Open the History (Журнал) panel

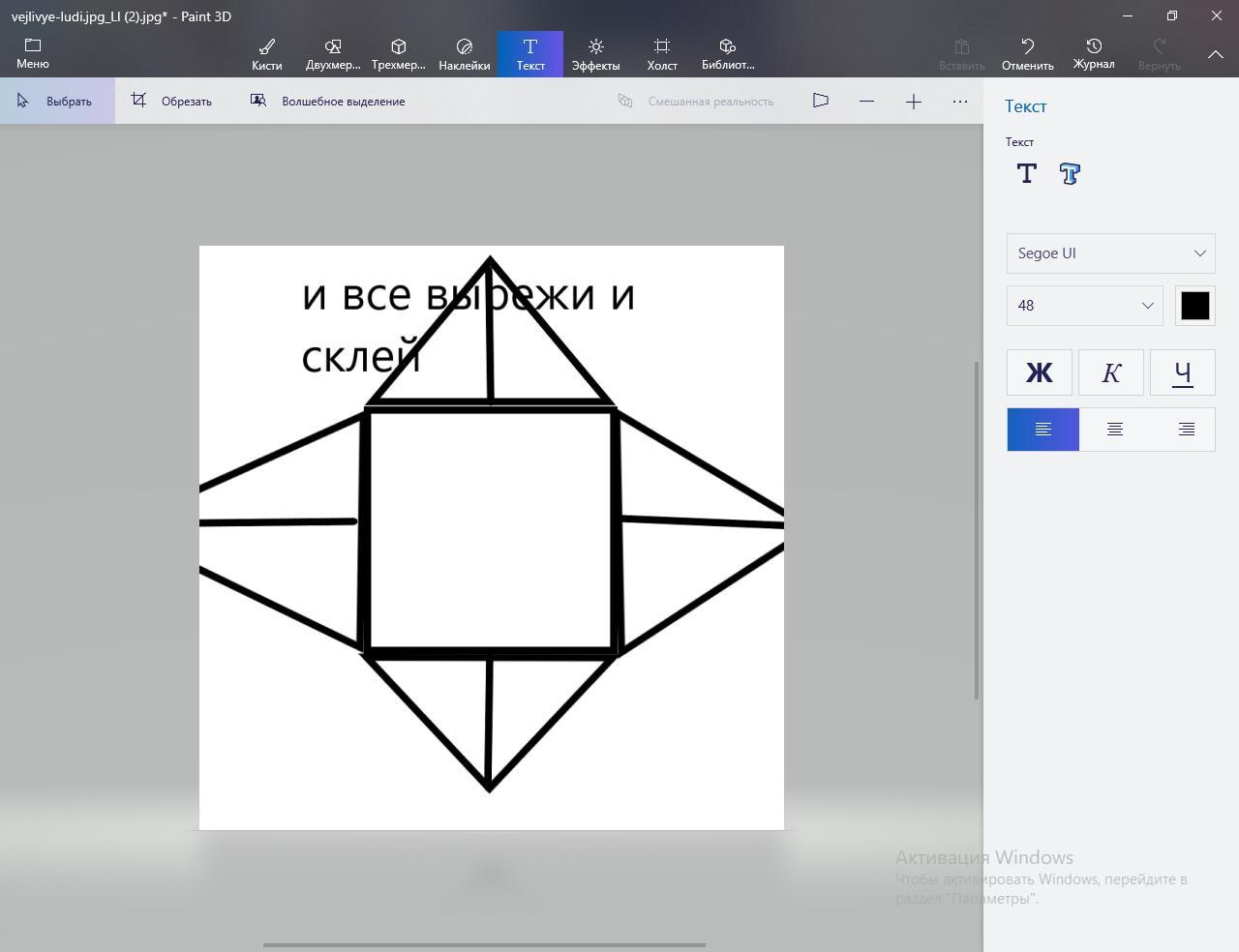pos(1094,54)
